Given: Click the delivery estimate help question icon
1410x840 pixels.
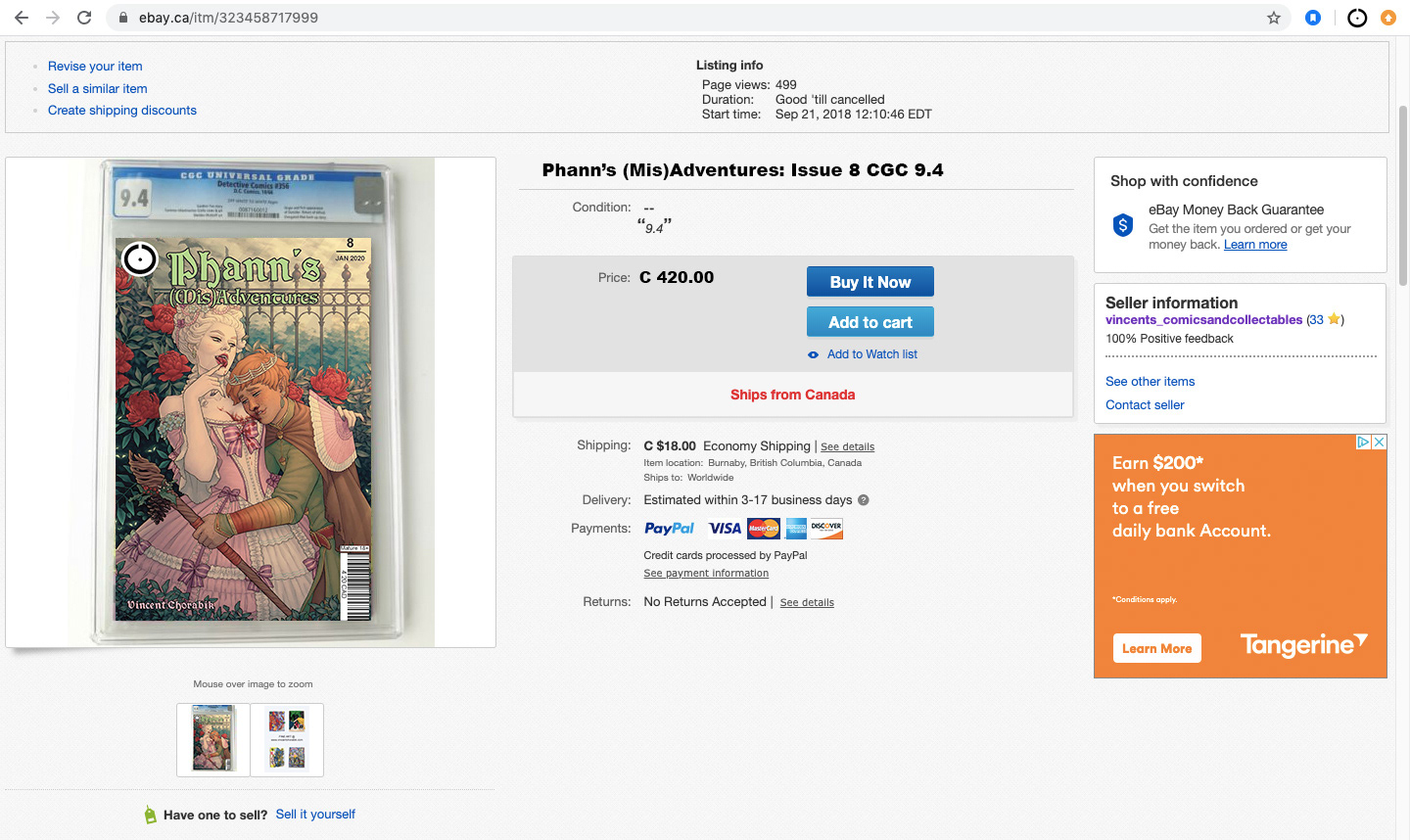Looking at the screenshot, I should pos(864,500).
